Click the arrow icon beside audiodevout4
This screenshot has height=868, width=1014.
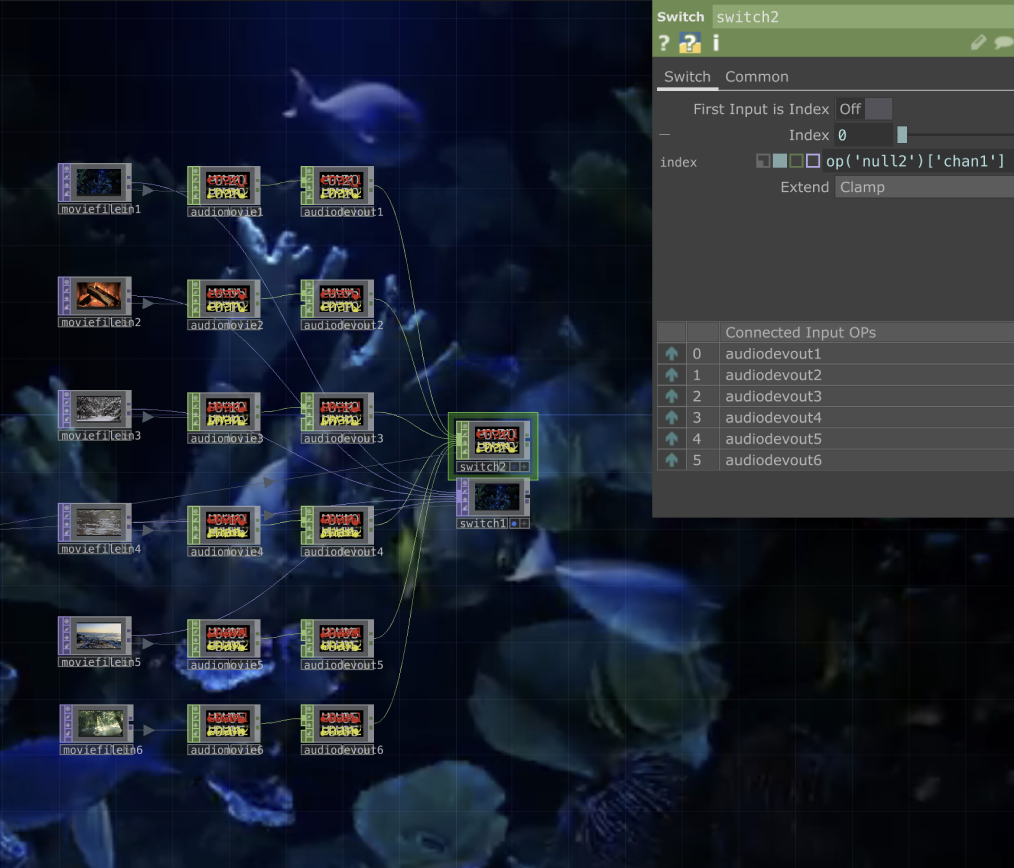[671, 418]
